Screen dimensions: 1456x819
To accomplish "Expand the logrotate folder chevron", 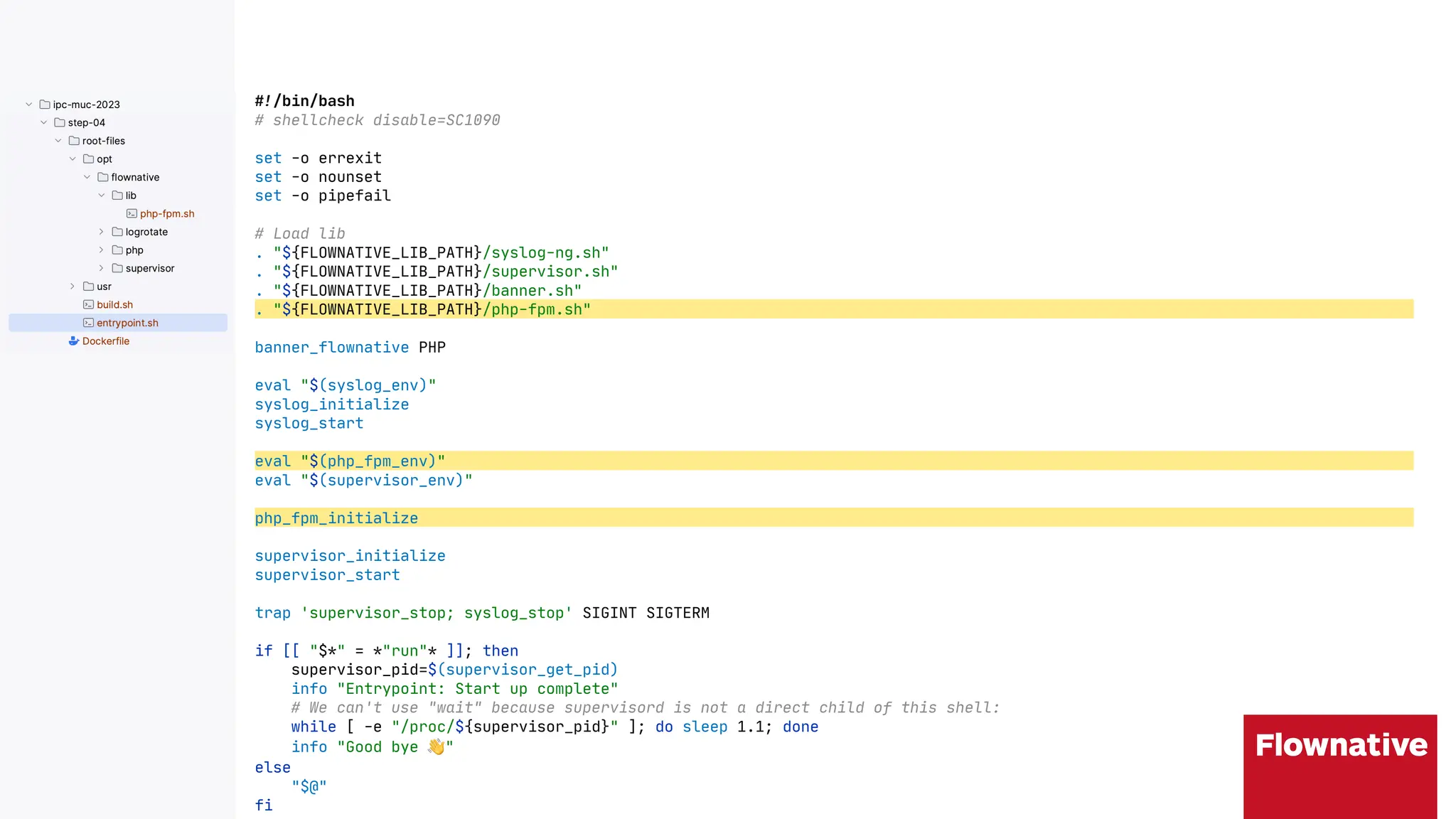I will tap(101, 232).
